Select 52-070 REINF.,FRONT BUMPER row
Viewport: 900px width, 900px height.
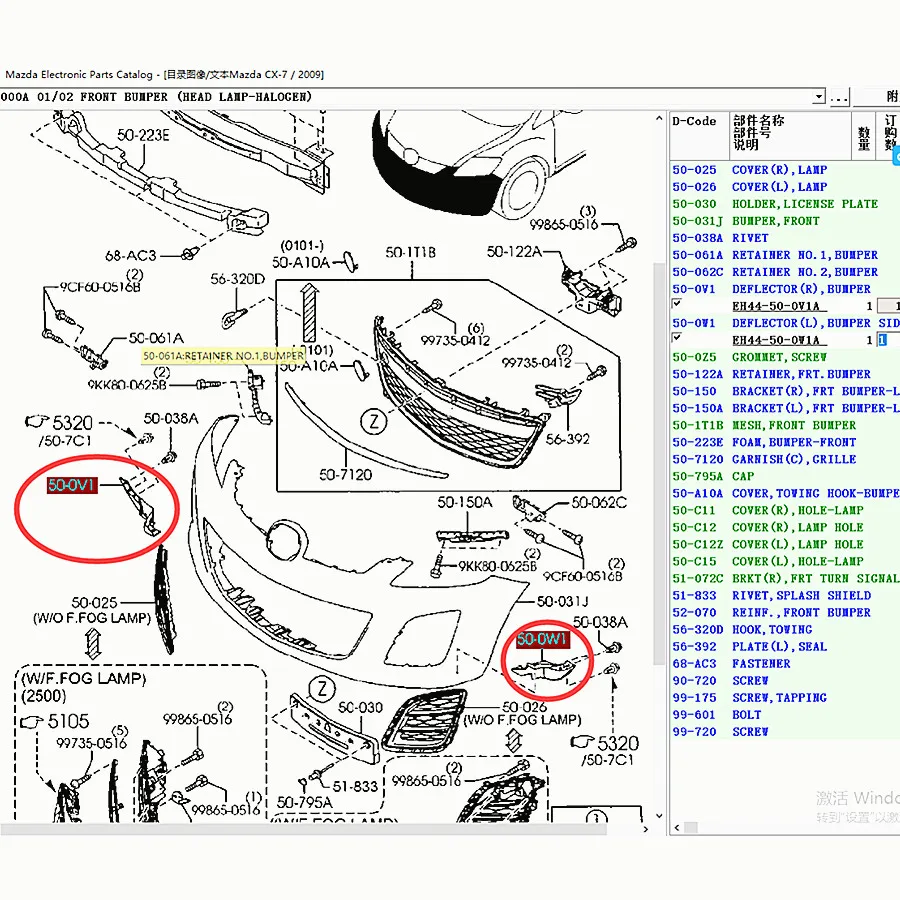pos(785,613)
